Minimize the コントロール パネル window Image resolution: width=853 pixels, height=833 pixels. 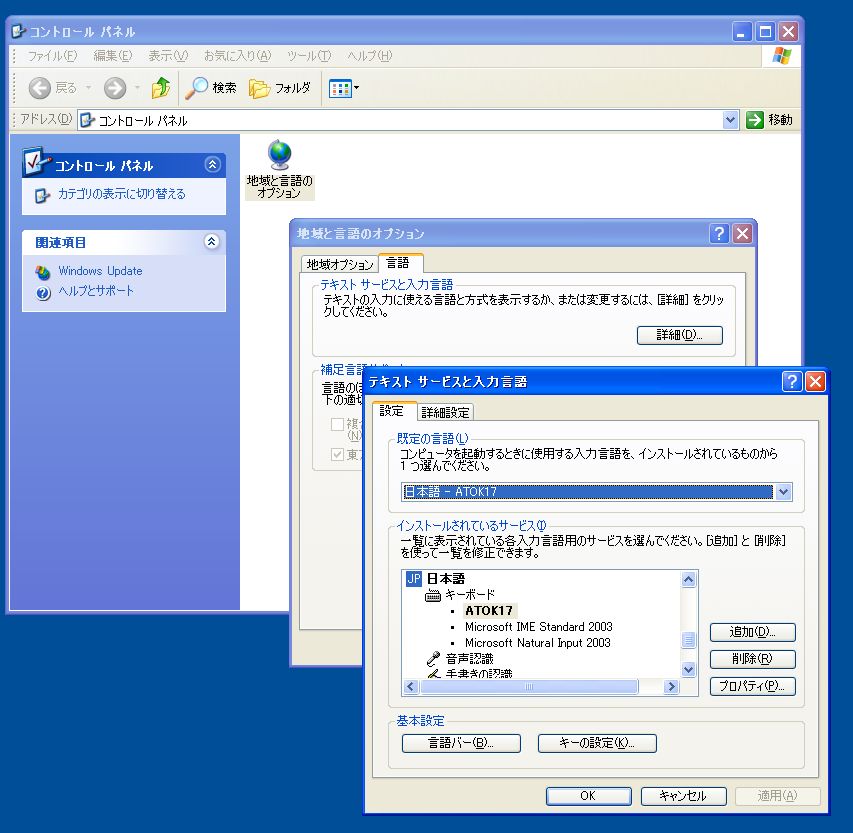coord(741,32)
